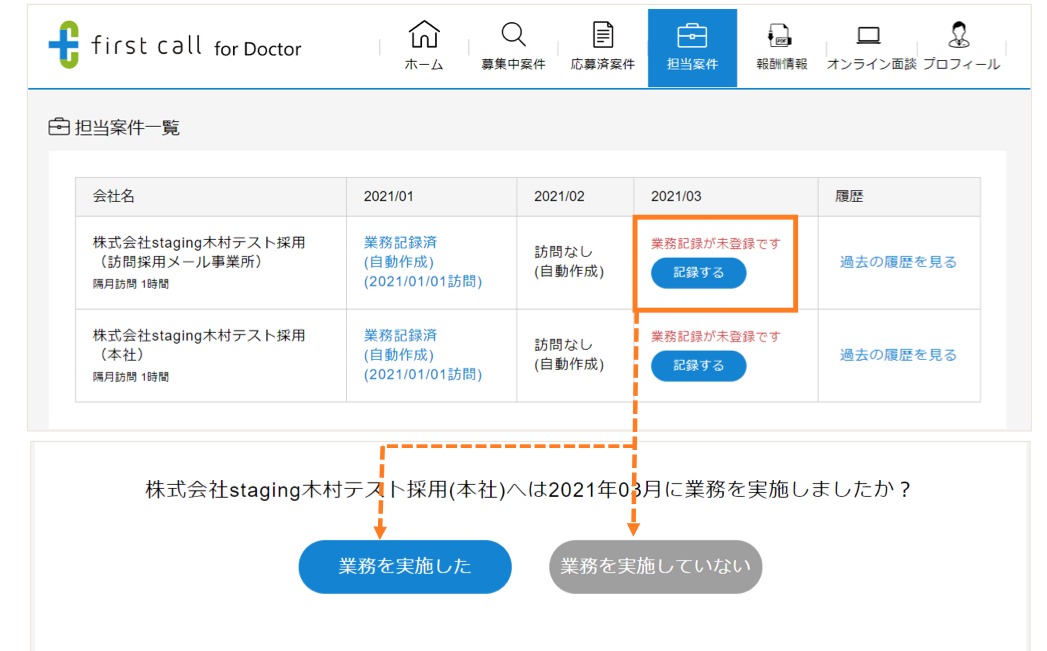This screenshot has width=1047, height=651.
Task: Click the first call for Doctor logo
Action: (174, 46)
